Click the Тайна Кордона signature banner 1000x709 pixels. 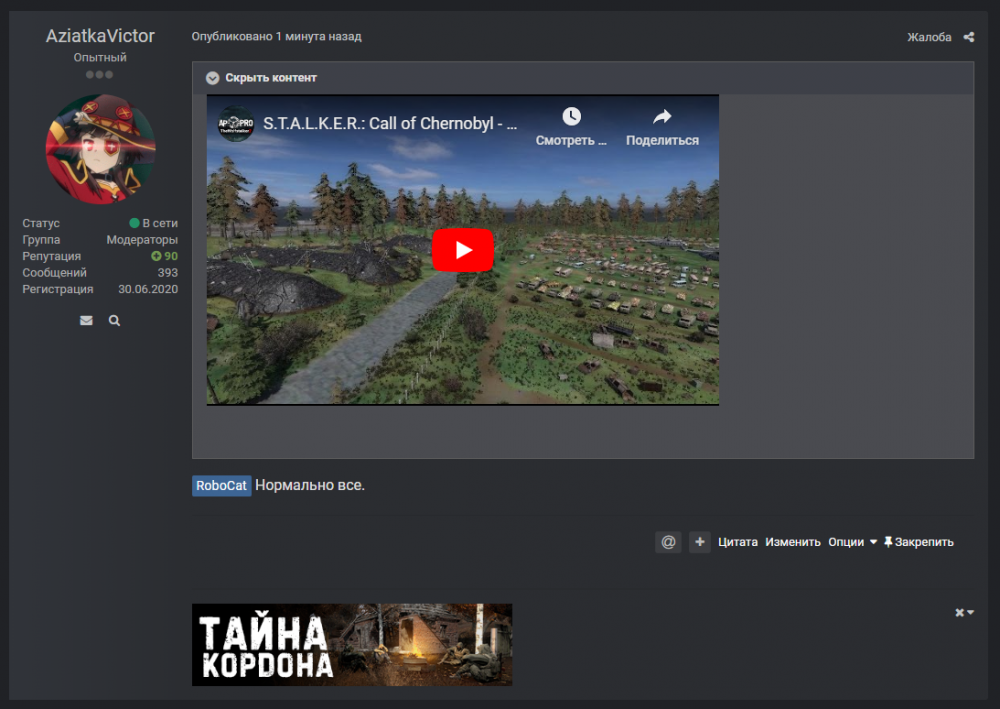(352, 644)
